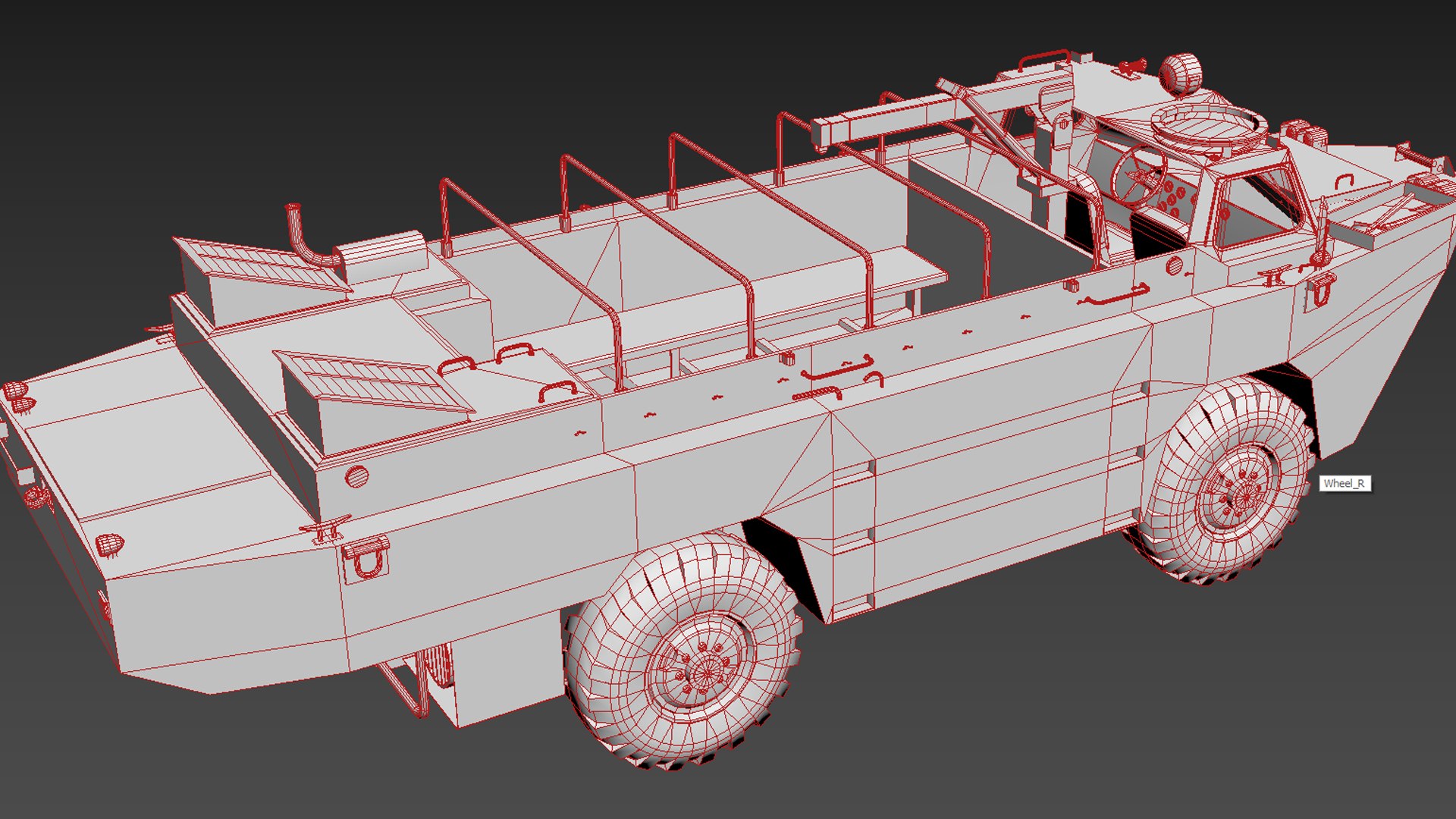Select the rear wheel of the vehicle model

coord(684,650)
